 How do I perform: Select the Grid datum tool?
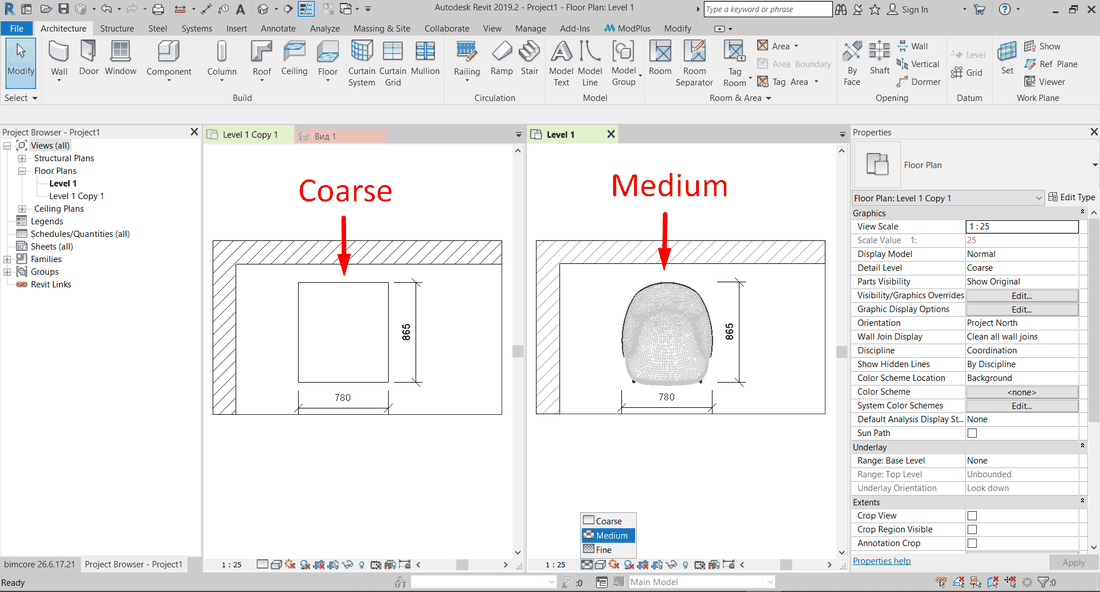coord(967,72)
